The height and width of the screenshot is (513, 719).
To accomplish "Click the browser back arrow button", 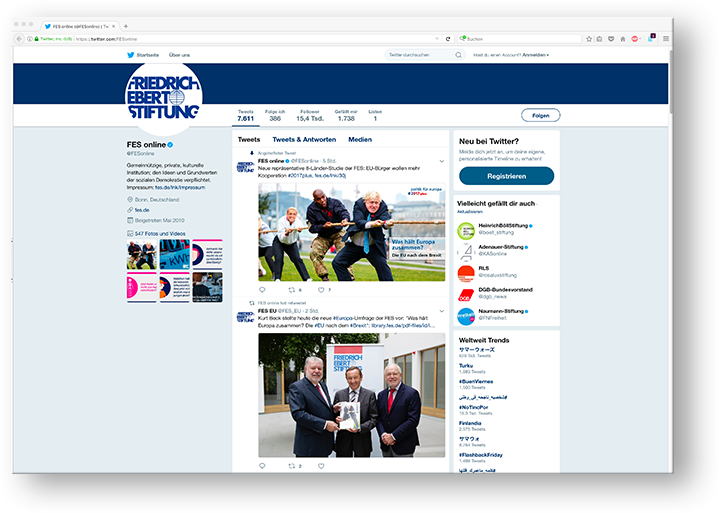I will [19, 39].
